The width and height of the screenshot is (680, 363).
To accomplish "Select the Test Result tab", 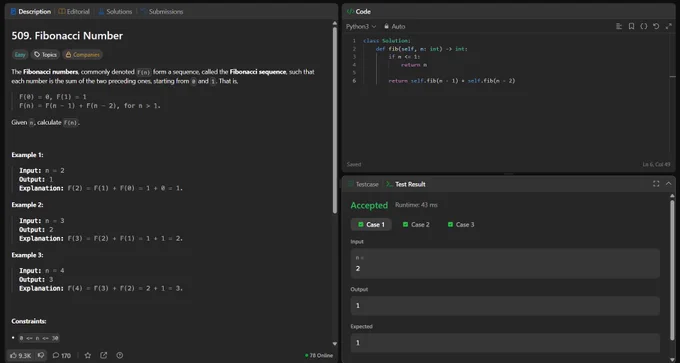I will coord(406,184).
